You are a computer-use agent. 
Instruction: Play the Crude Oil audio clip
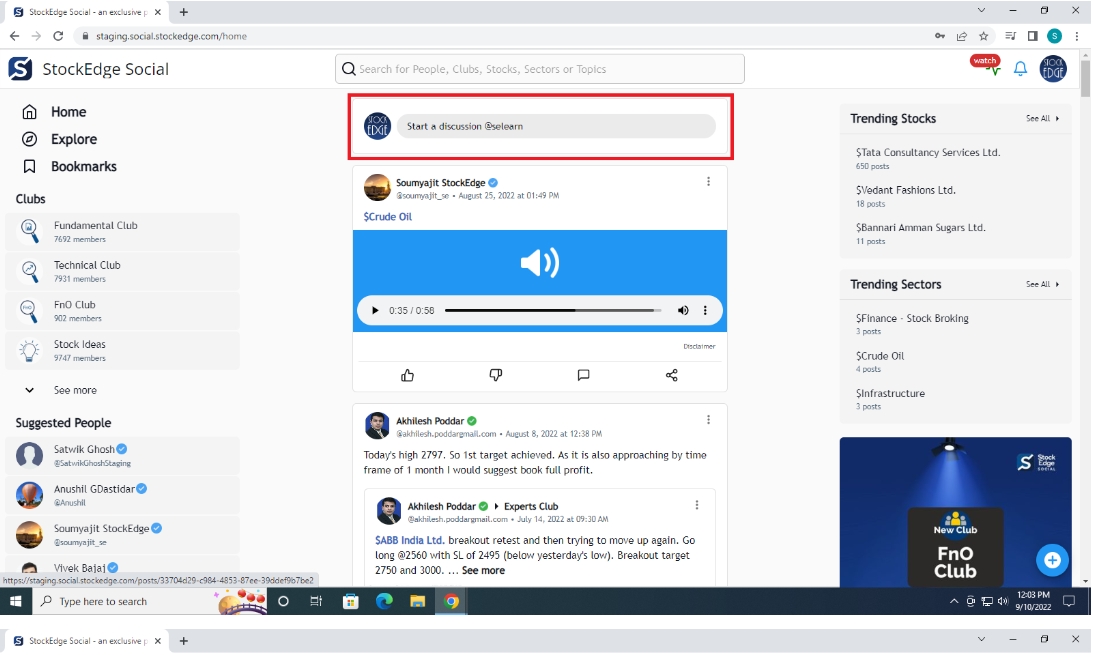[x=376, y=311]
